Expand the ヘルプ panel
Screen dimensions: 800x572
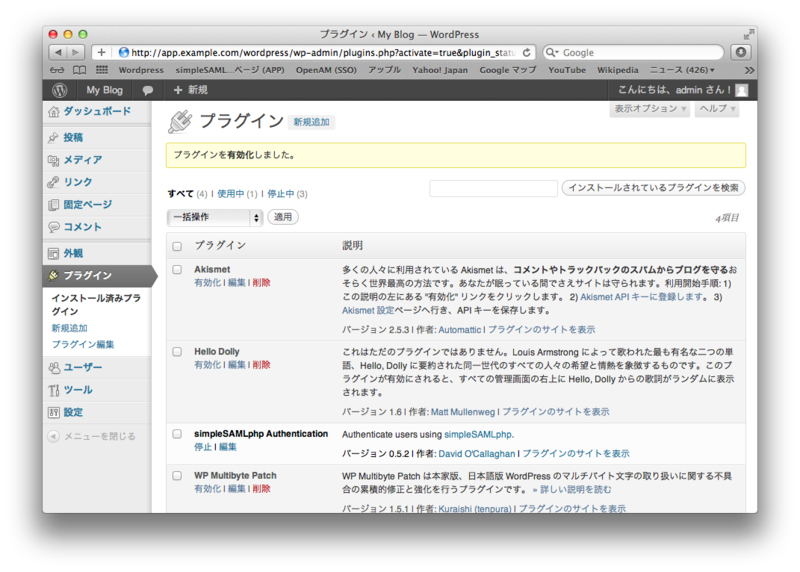click(x=717, y=109)
